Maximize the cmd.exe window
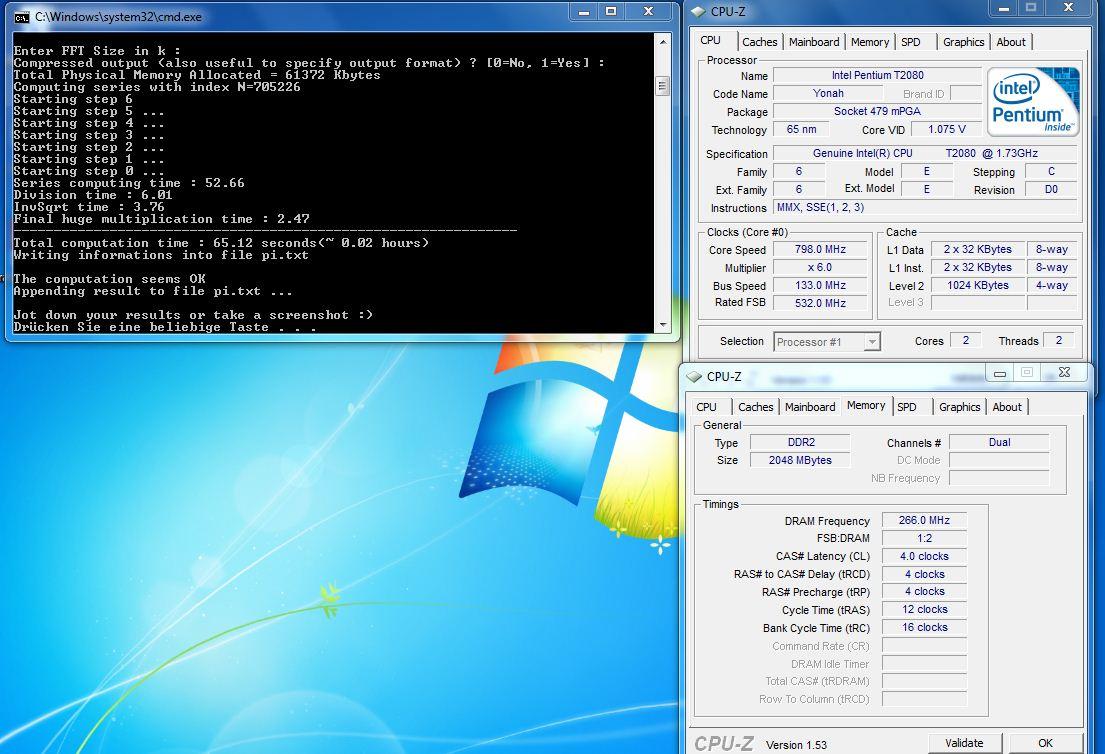This screenshot has width=1105, height=754. 611,12
